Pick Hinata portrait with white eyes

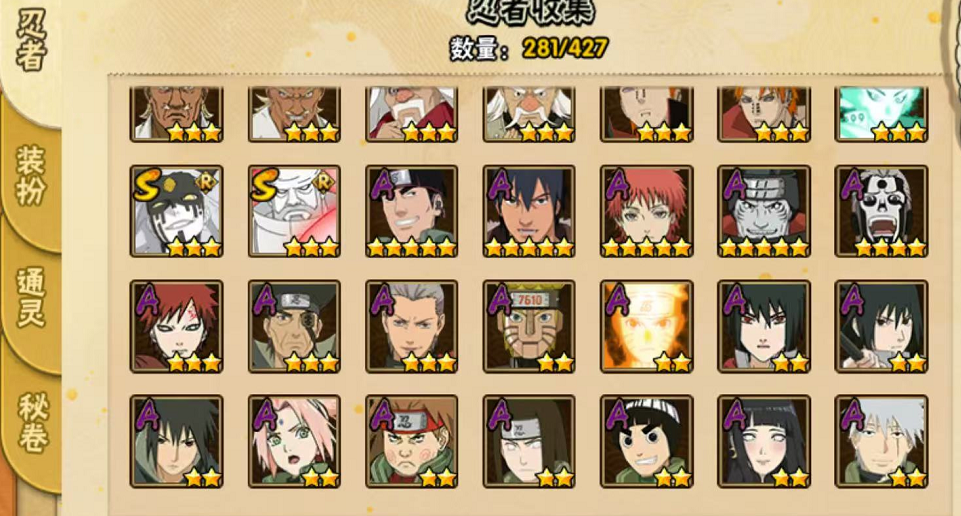(764, 442)
